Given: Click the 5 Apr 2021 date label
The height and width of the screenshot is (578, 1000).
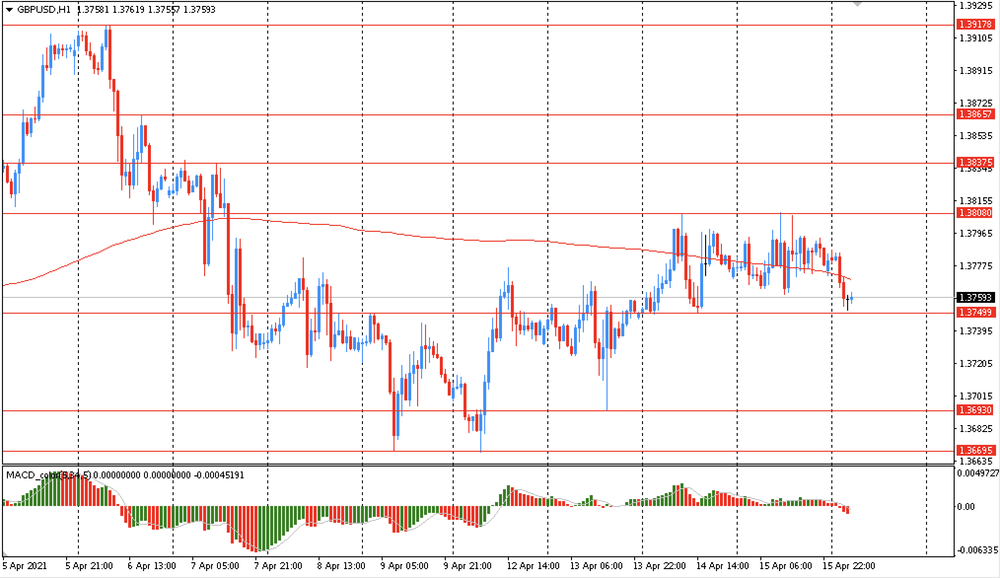Looking at the screenshot, I should point(25,566).
